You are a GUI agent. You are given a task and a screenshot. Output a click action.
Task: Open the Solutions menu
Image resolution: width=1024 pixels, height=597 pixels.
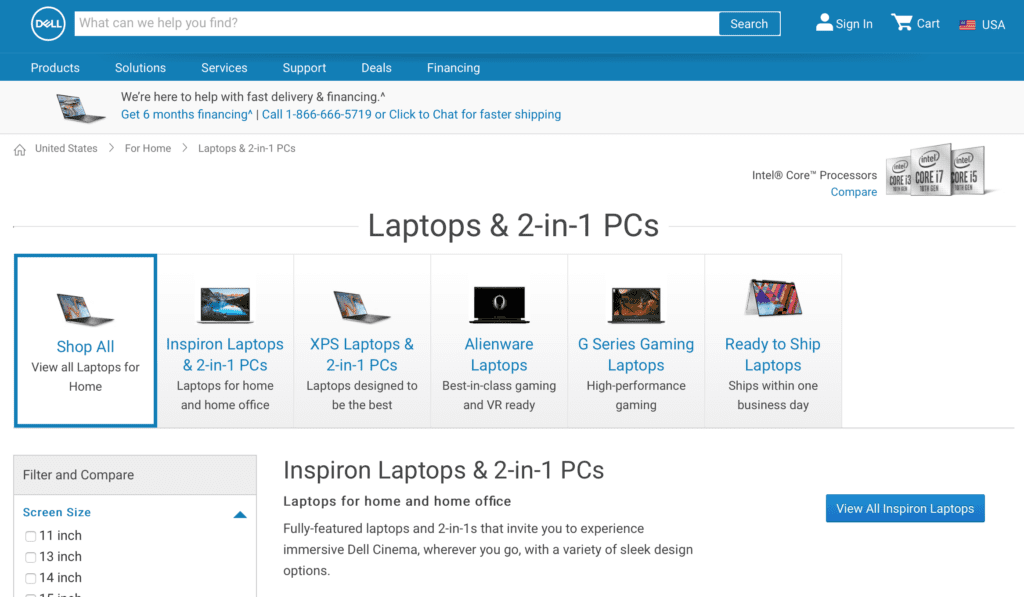[x=140, y=68]
